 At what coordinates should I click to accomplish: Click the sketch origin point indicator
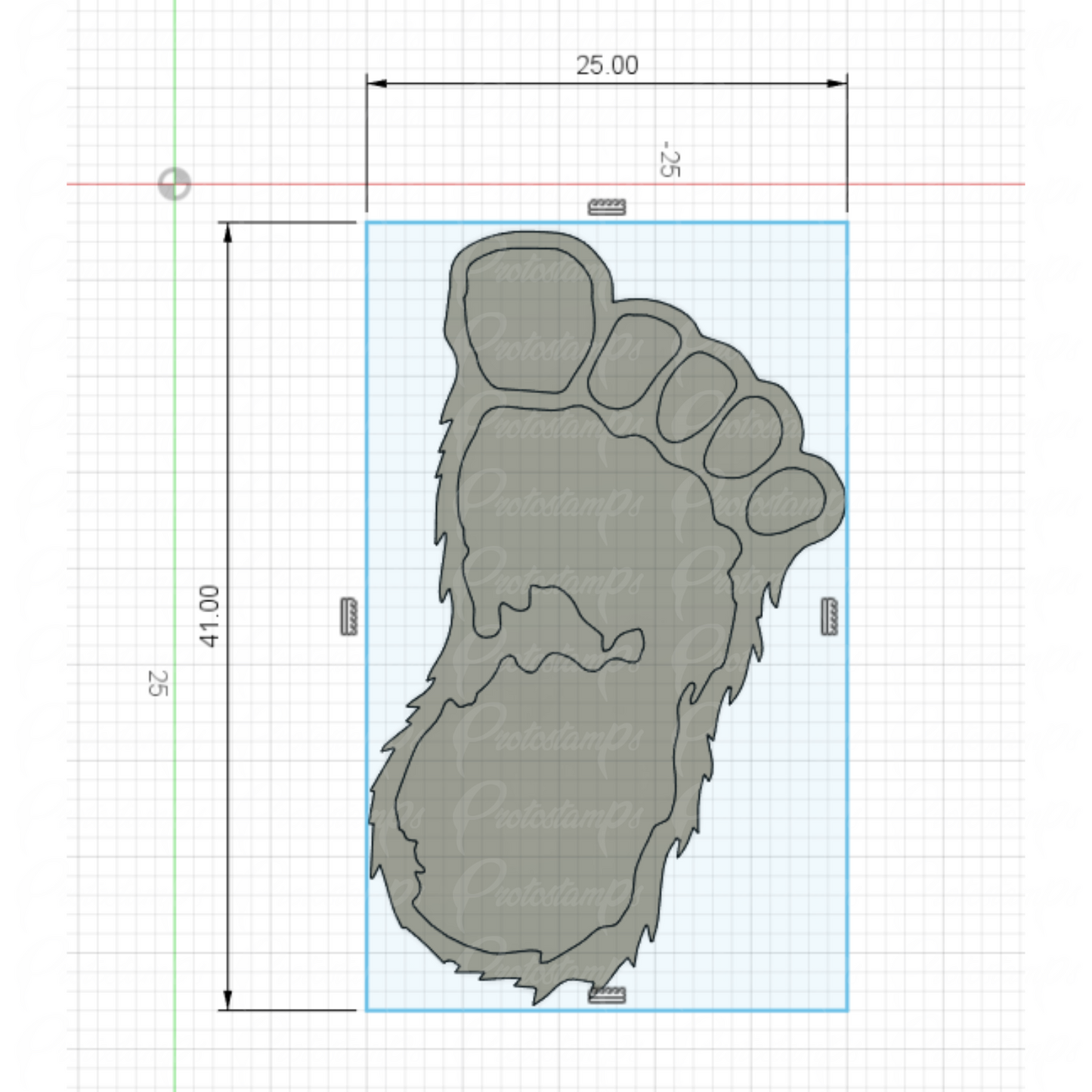tap(174, 183)
